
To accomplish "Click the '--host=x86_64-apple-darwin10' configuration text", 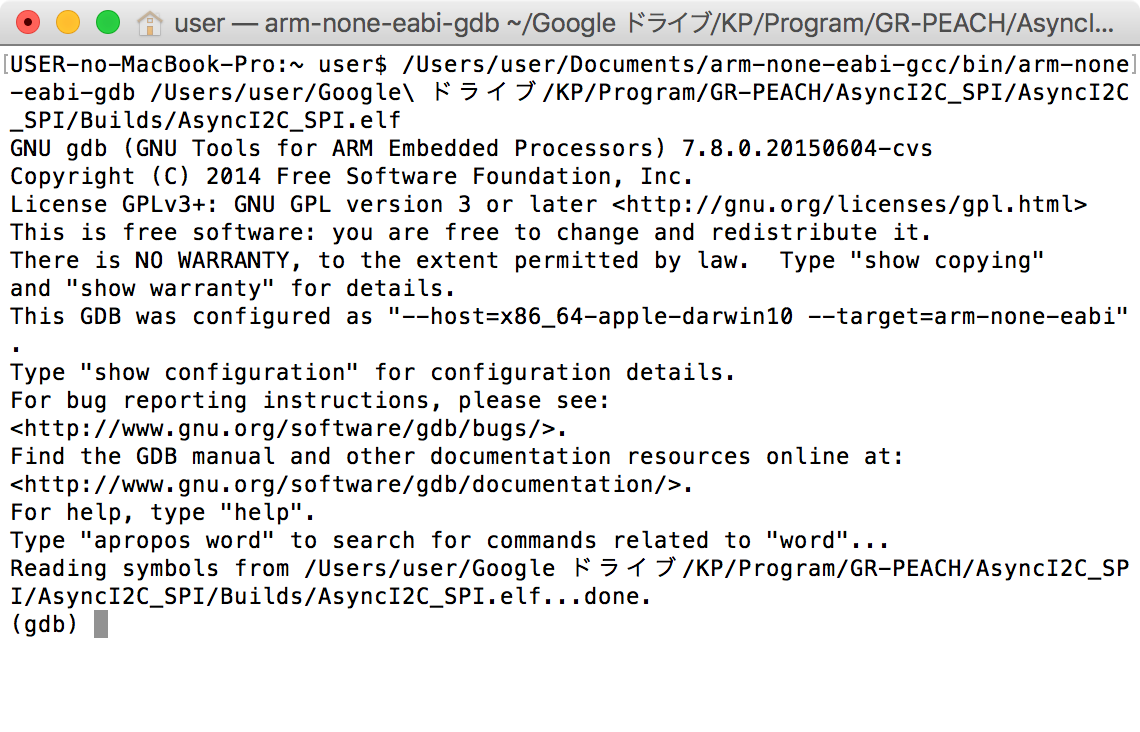I will point(594,317).
